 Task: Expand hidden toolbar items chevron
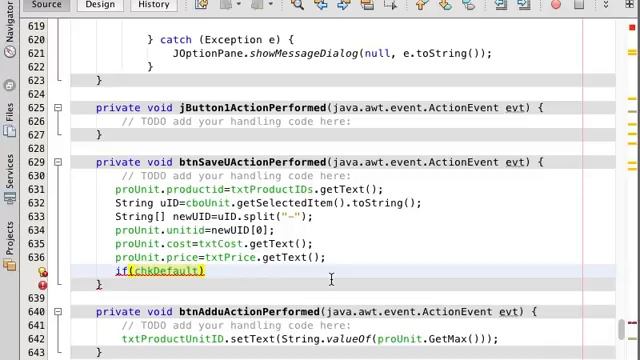click(x=606, y=4)
